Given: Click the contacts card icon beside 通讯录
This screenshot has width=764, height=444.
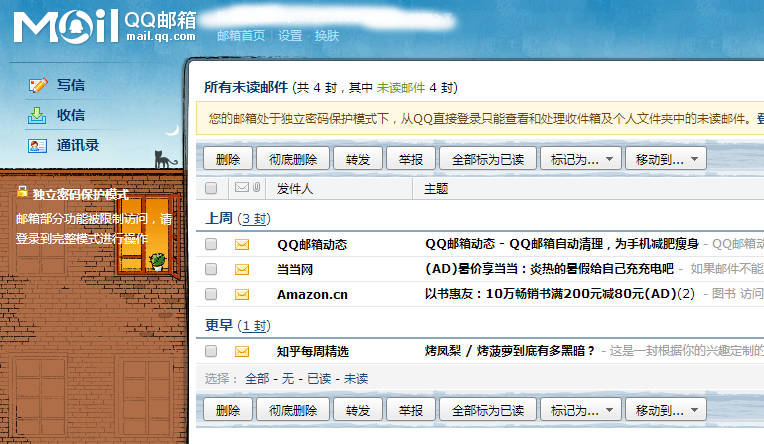Looking at the screenshot, I should 38,146.
